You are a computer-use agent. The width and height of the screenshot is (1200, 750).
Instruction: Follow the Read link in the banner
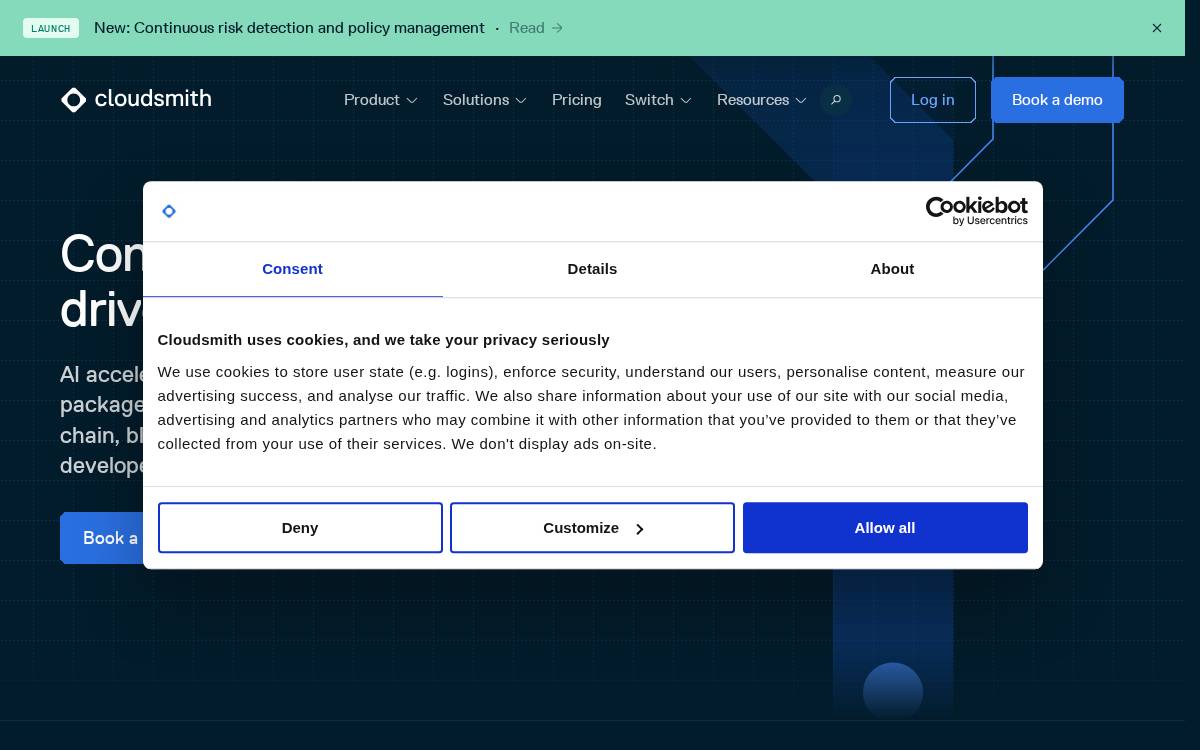[x=536, y=28]
